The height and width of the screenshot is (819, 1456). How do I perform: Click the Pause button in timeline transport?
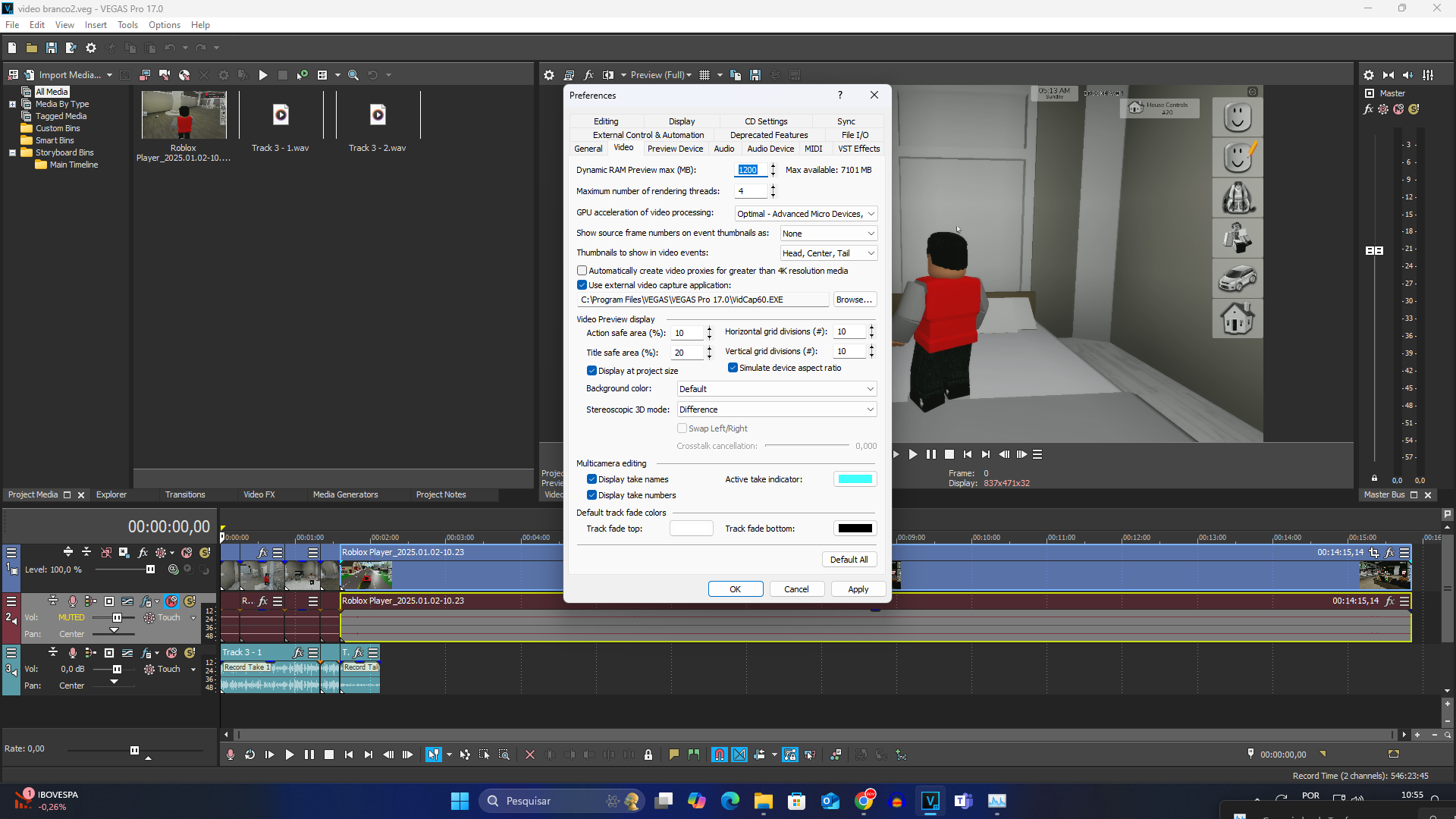[309, 755]
